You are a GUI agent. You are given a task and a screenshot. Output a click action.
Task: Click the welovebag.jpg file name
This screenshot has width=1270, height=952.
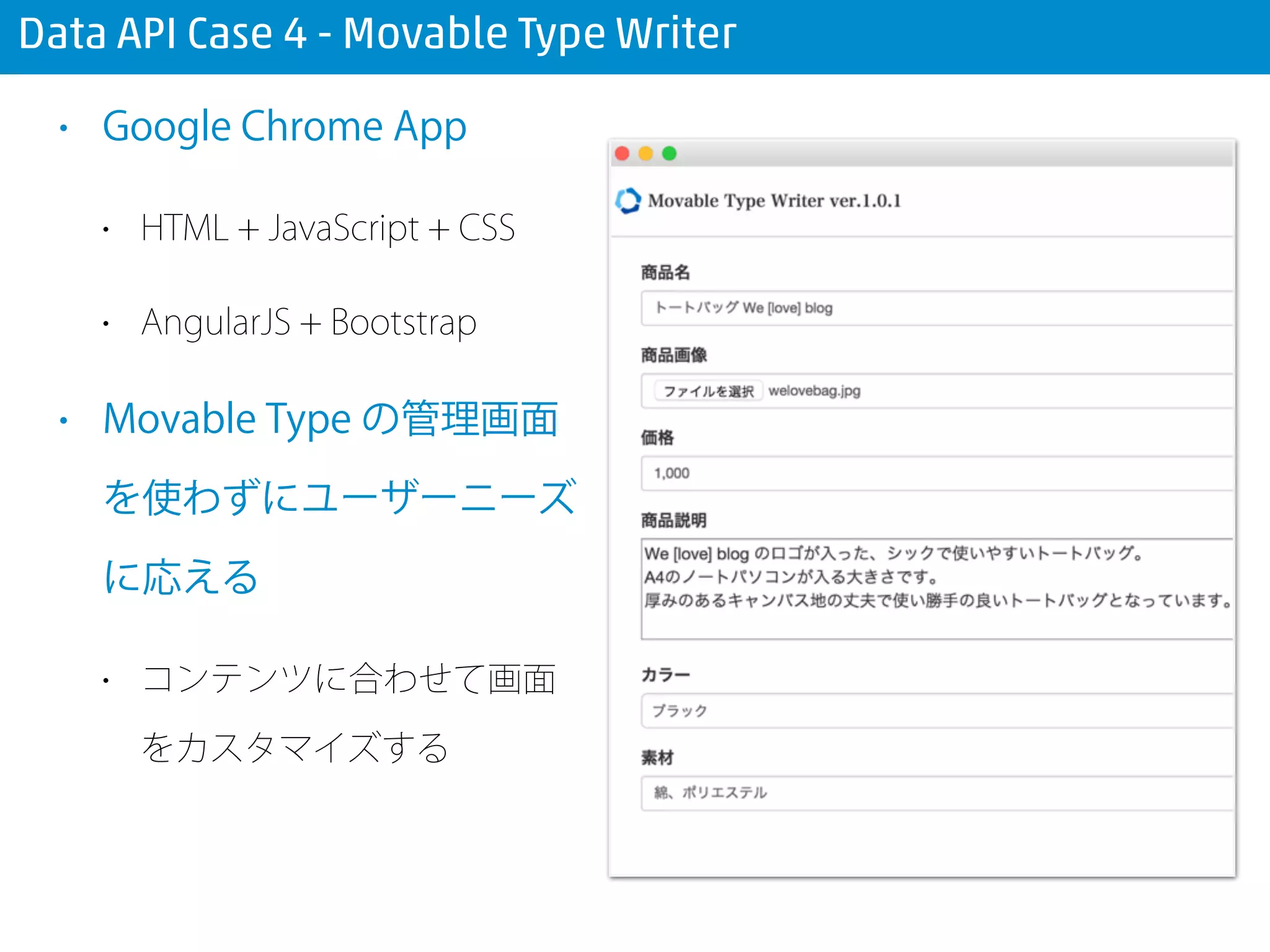click(x=814, y=391)
